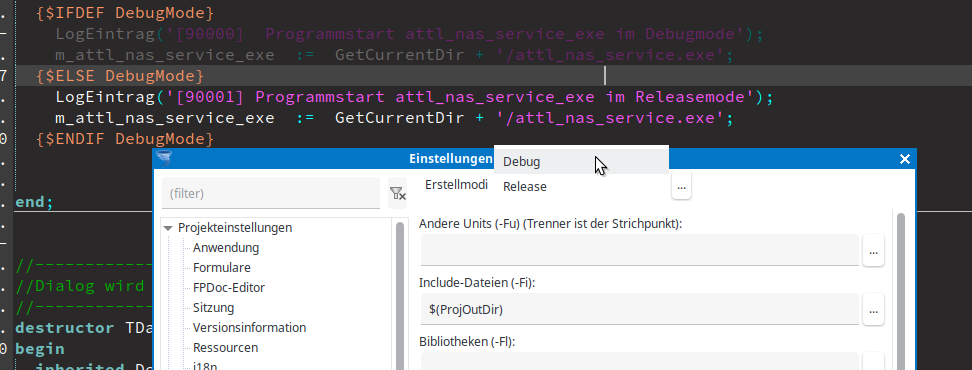Click the LogEintrag '[90000]' Debugmode line
972x370 pixels.
410,33
